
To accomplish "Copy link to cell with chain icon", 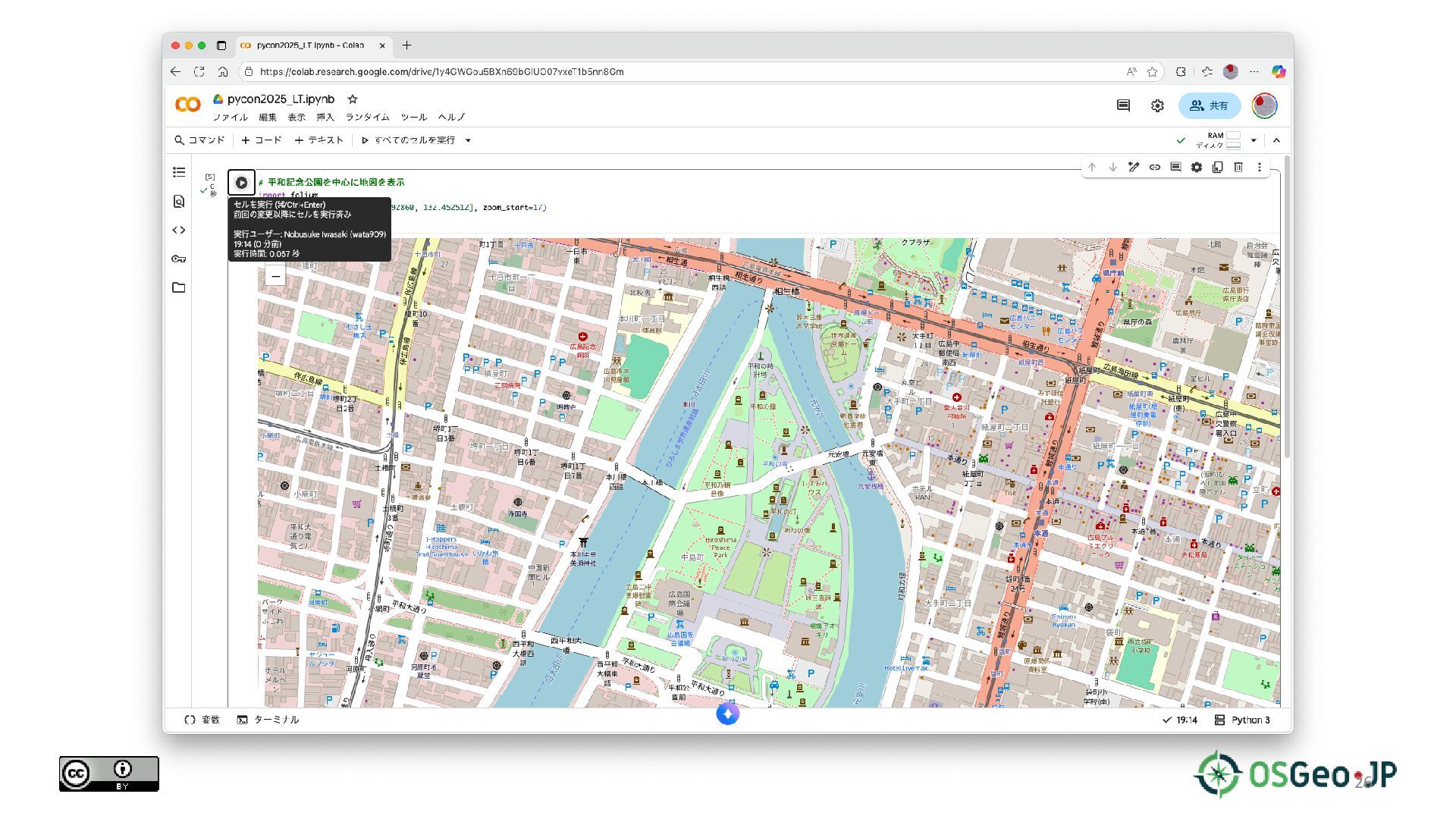I will [1154, 167].
